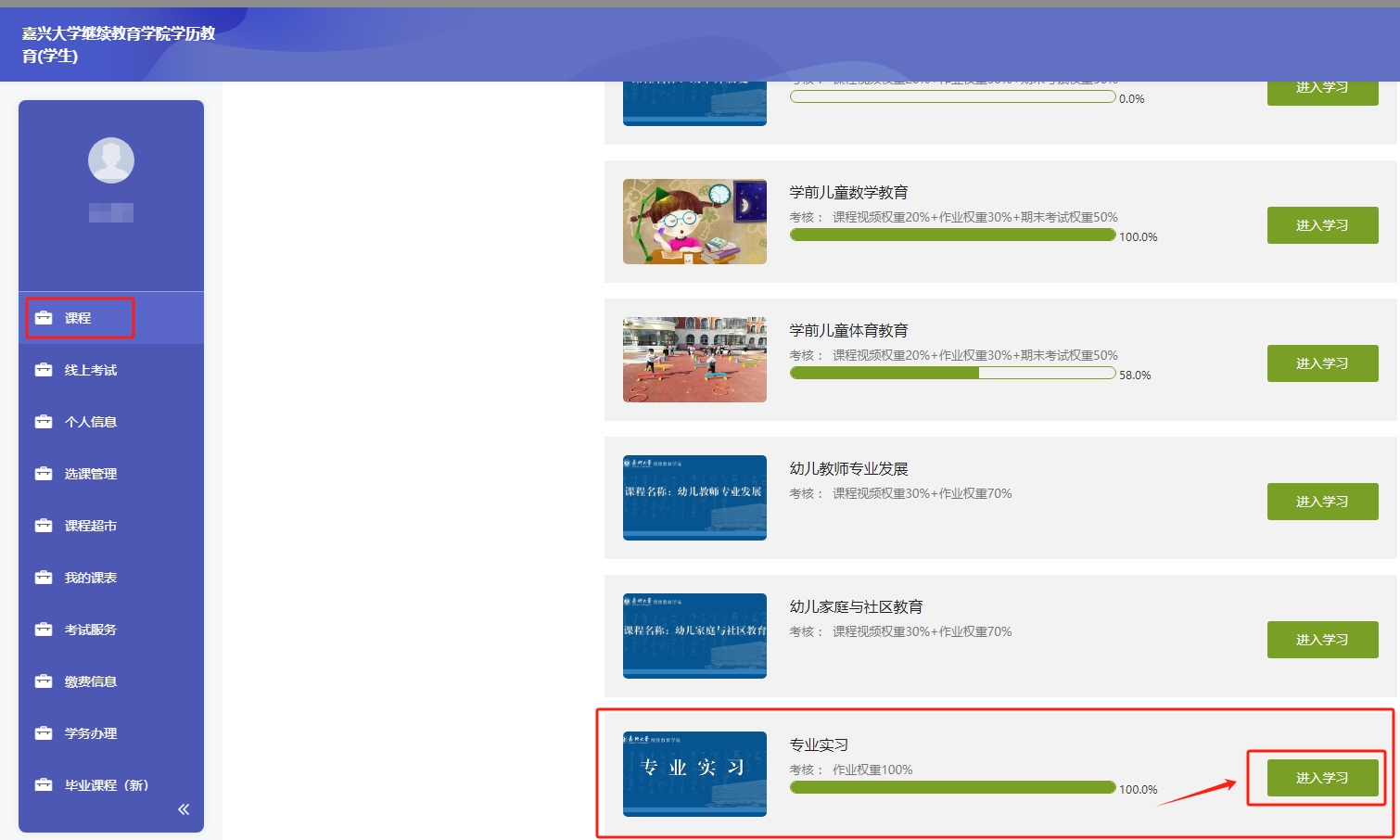Enter study for 专业实习 course
This screenshot has height=840, width=1400.
pyautogui.click(x=1322, y=778)
